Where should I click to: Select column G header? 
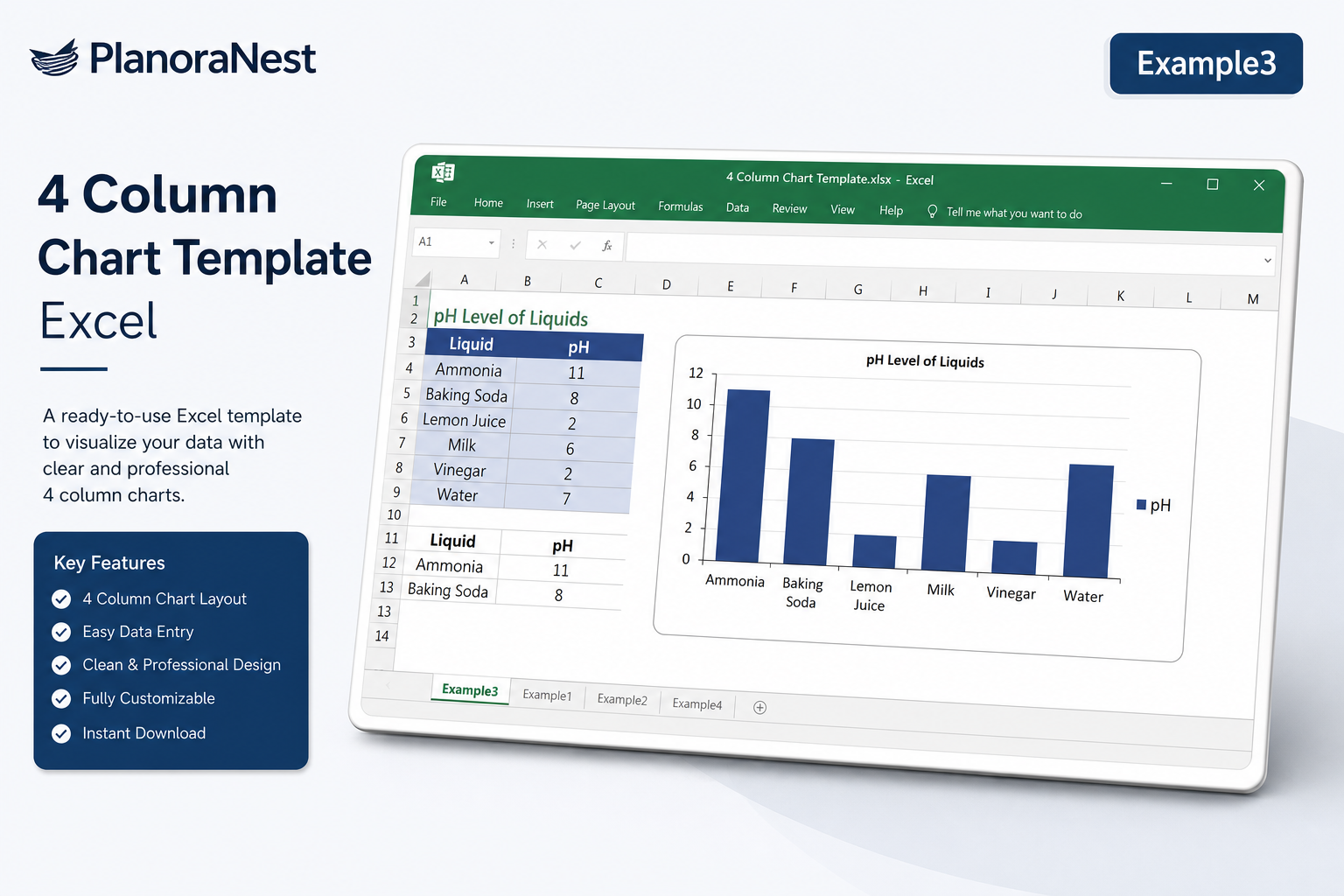[x=858, y=289]
